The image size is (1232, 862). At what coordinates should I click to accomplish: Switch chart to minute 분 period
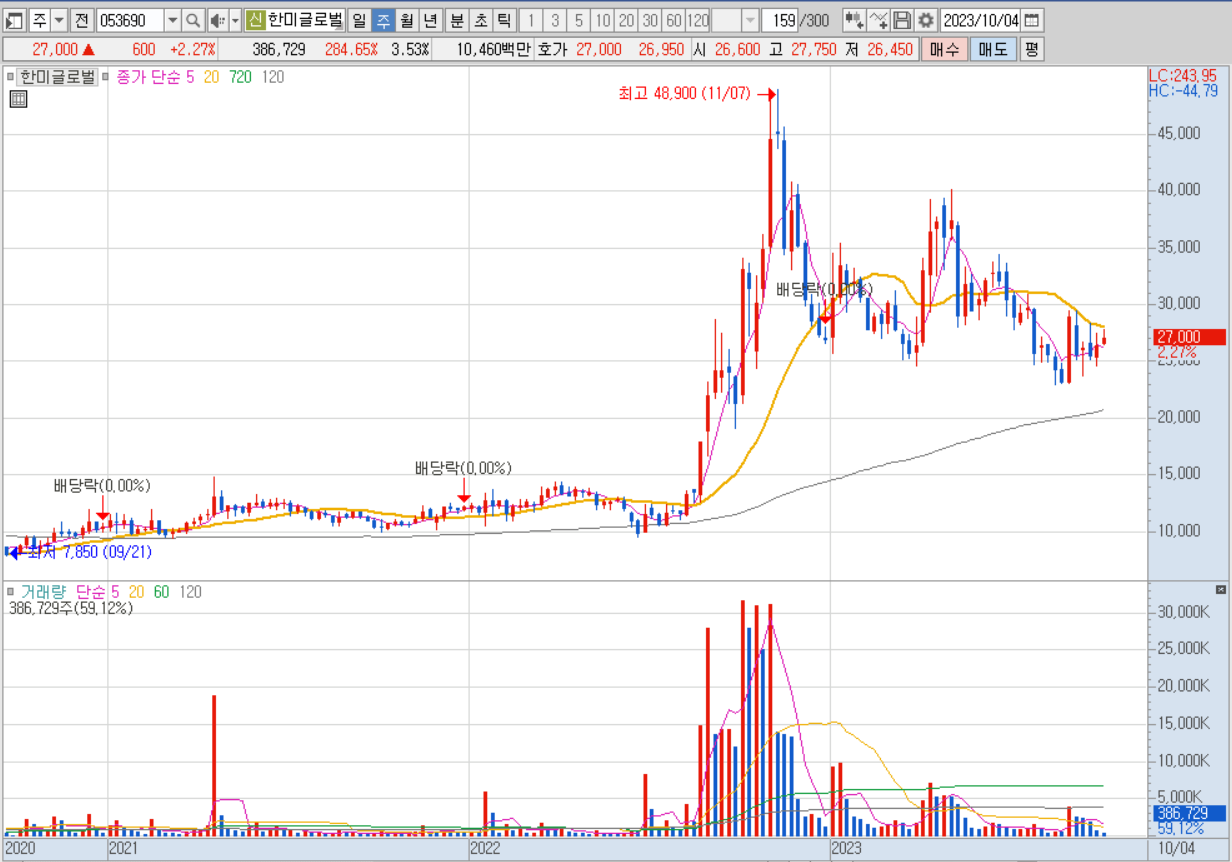click(456, 20)
